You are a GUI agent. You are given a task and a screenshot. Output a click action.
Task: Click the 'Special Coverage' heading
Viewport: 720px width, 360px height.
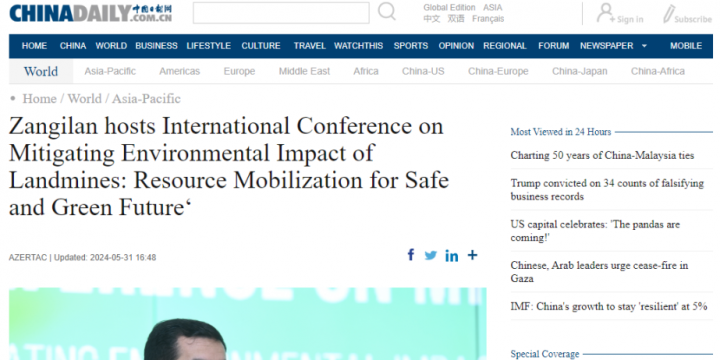[x=545, y=354]
